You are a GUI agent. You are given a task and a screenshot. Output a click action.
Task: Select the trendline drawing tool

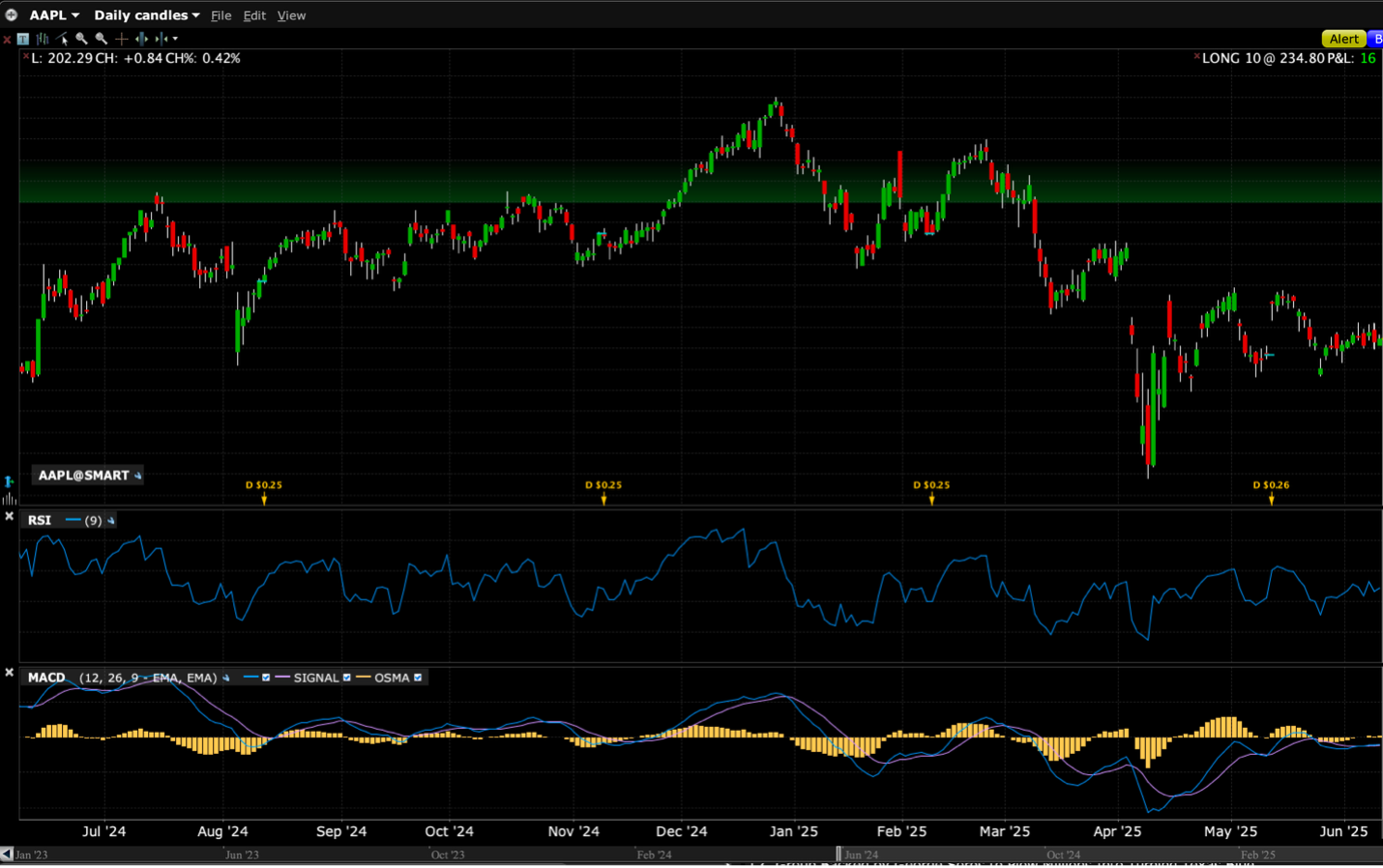coord(63,39)
